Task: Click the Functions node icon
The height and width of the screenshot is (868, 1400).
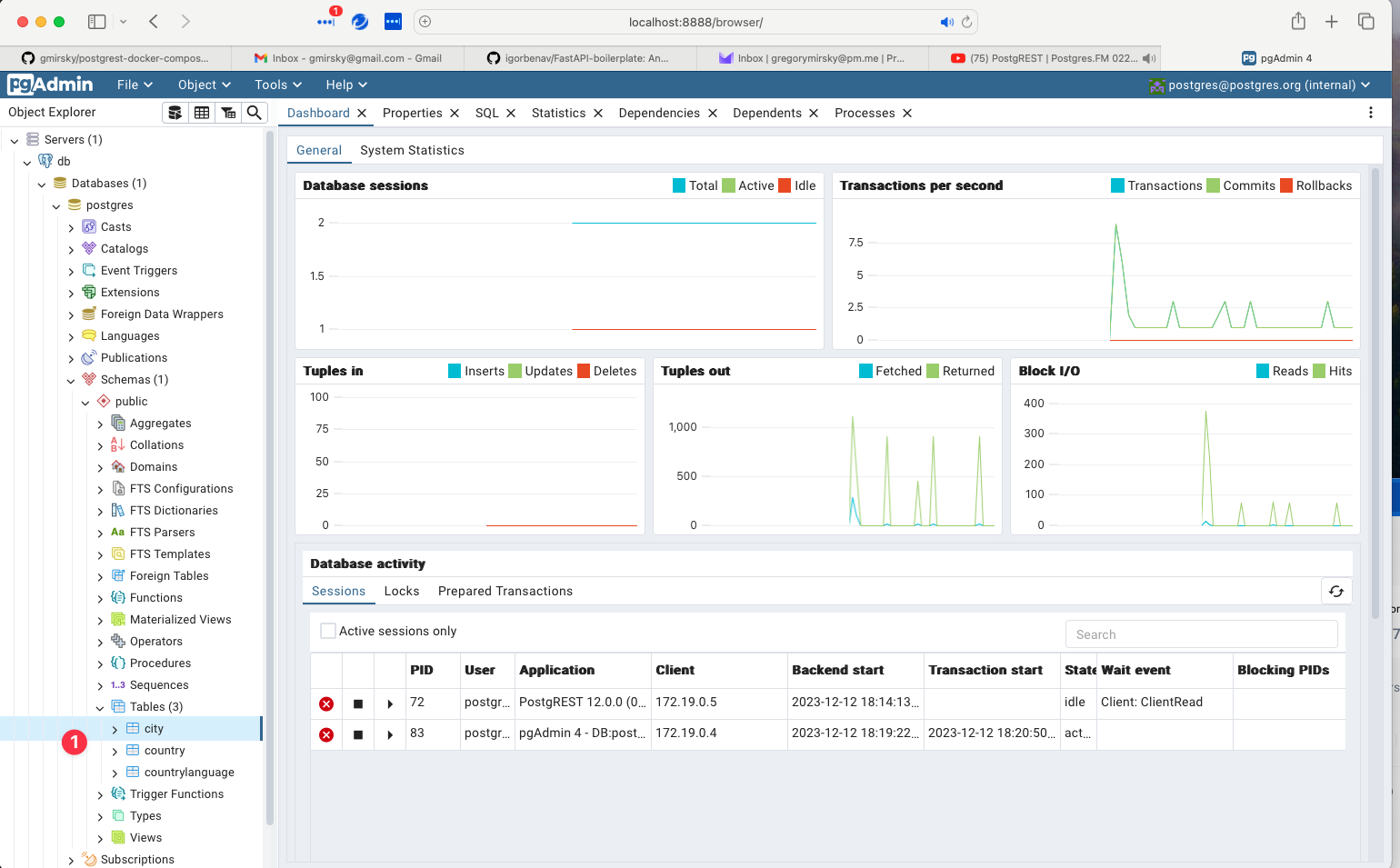Action: pos(118,597)
